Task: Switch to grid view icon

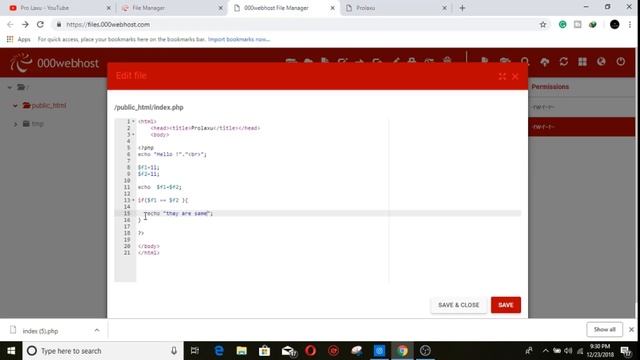Action: coord(582,62)
